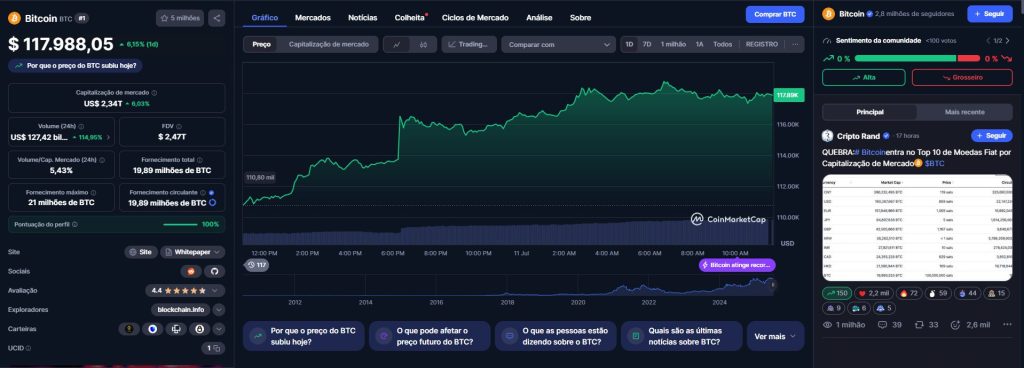
Task: Add Bitcoin to watchlist via star button
Action: point(180,18)
